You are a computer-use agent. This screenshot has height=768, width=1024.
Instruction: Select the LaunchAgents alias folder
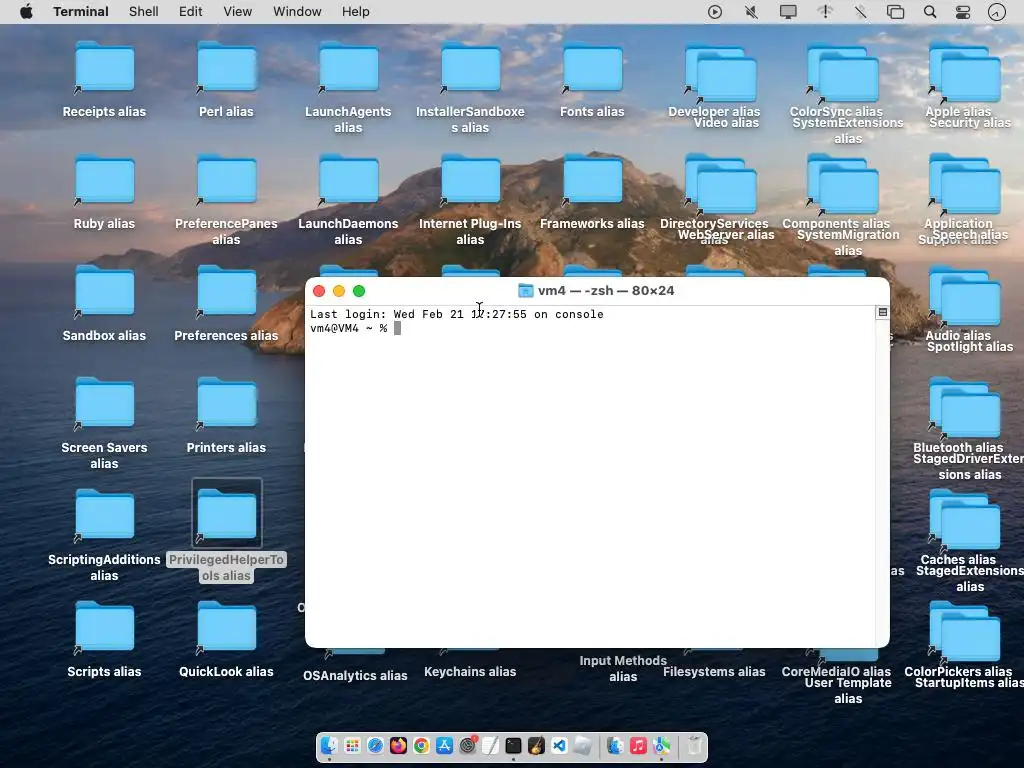(349, 69)
